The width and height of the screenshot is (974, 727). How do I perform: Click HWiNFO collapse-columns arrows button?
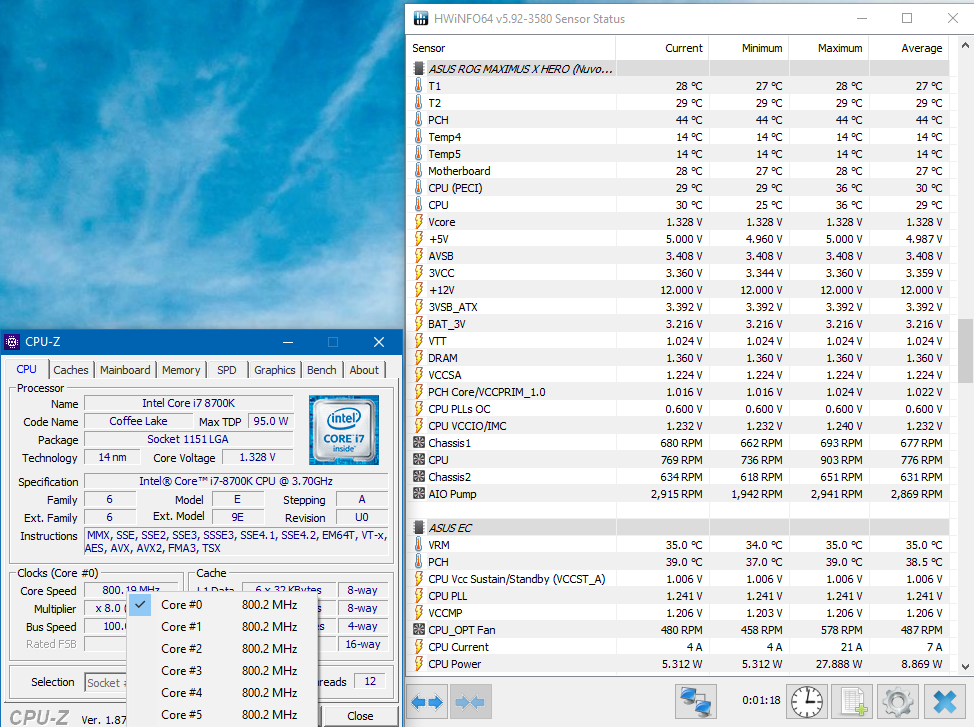tap(470, 702)
